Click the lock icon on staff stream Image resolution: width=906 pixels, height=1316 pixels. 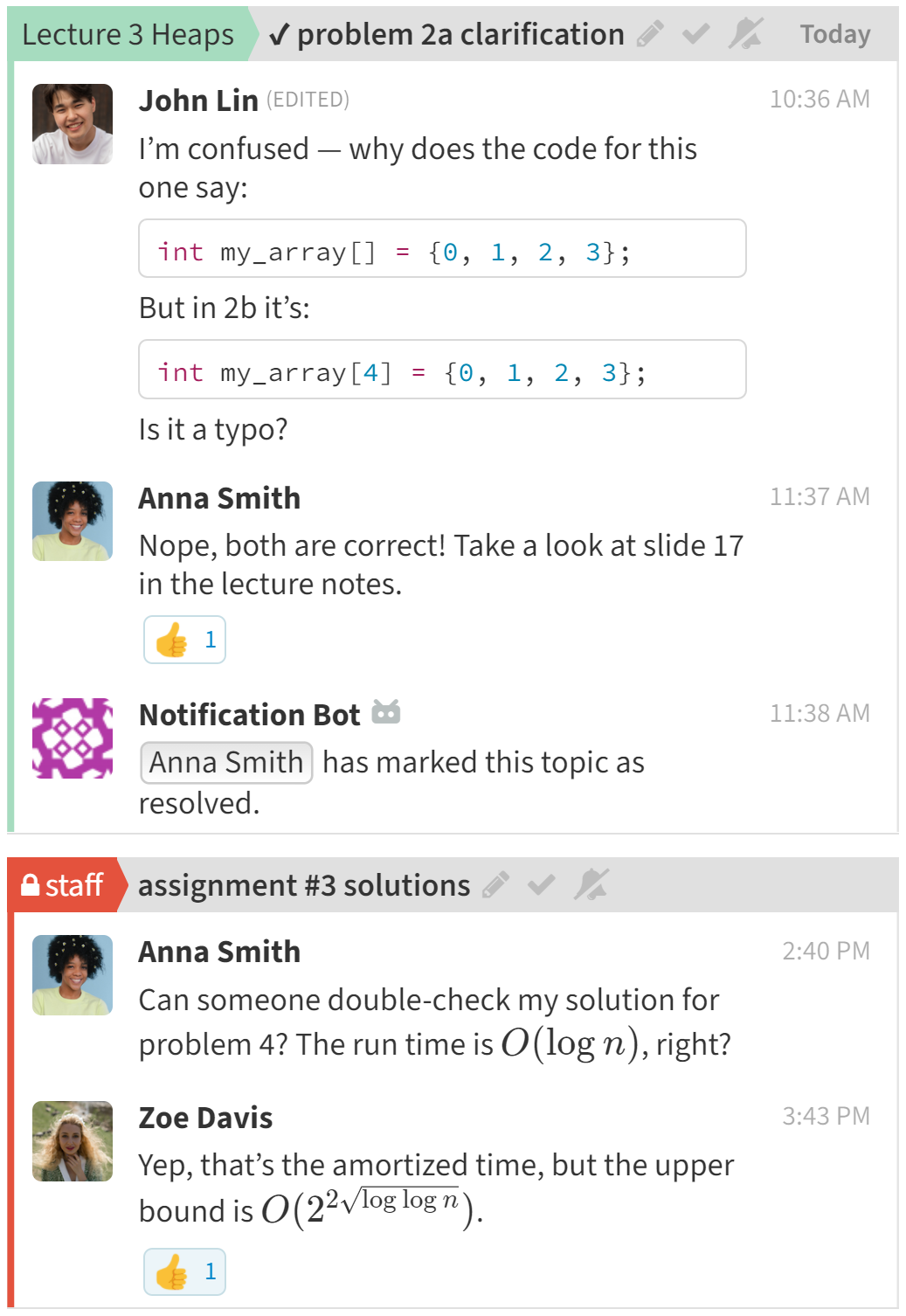(31, 885)
